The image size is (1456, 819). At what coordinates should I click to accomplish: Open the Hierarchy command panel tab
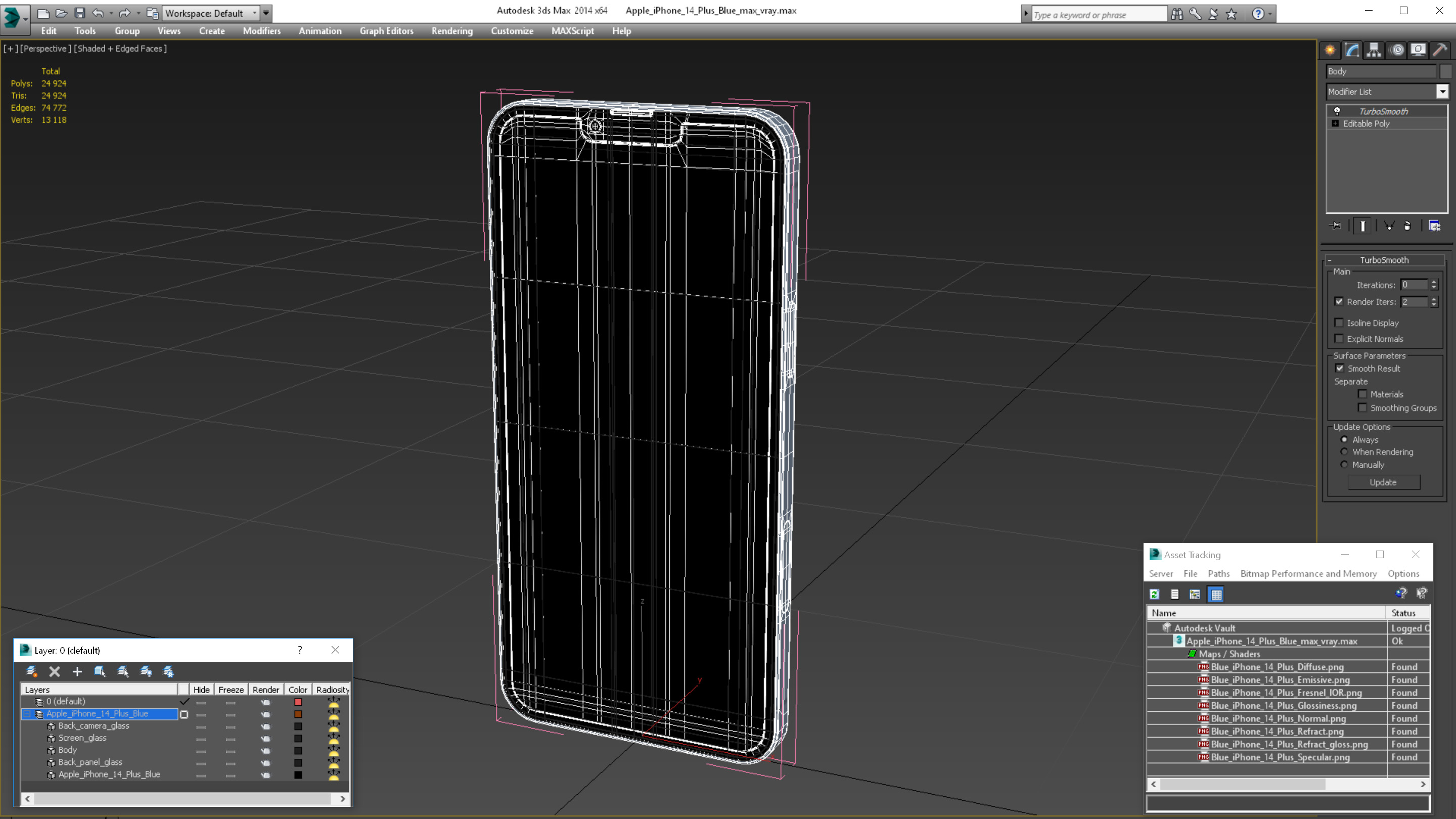click(1374, 51)
